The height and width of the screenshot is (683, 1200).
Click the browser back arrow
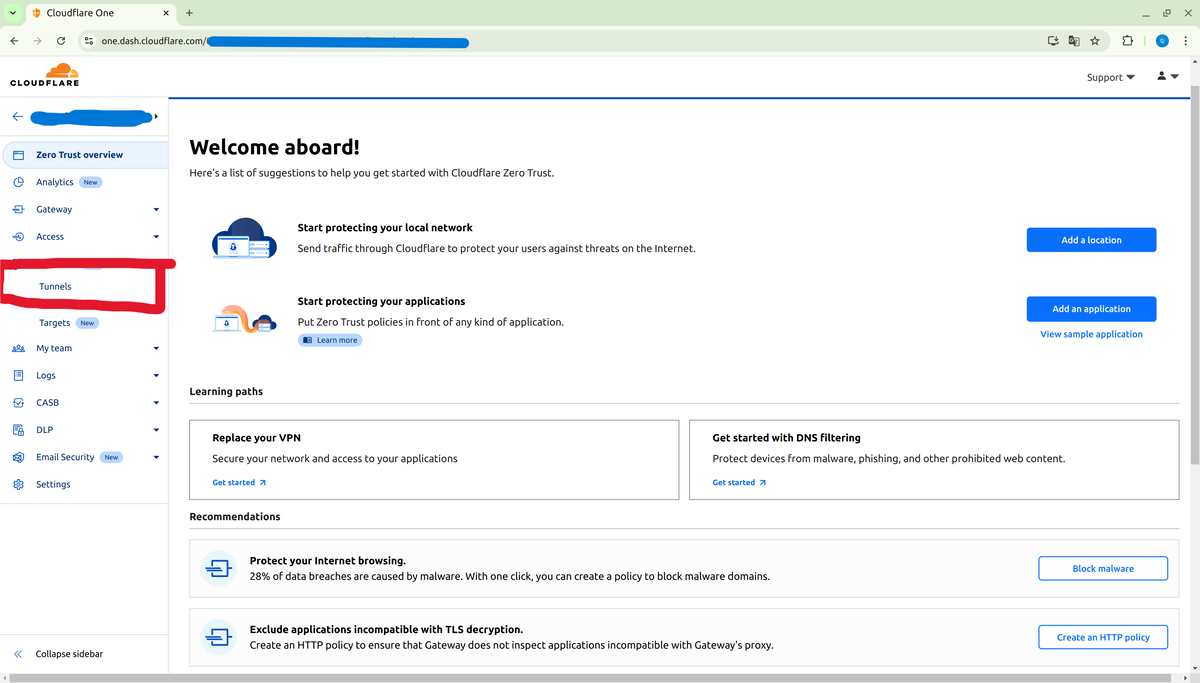(14, 41)
